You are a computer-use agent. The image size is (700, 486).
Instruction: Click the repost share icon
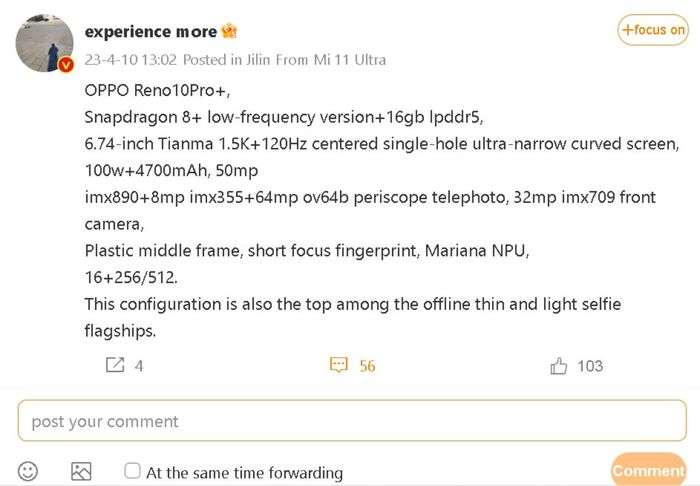(x=115, y=366)
